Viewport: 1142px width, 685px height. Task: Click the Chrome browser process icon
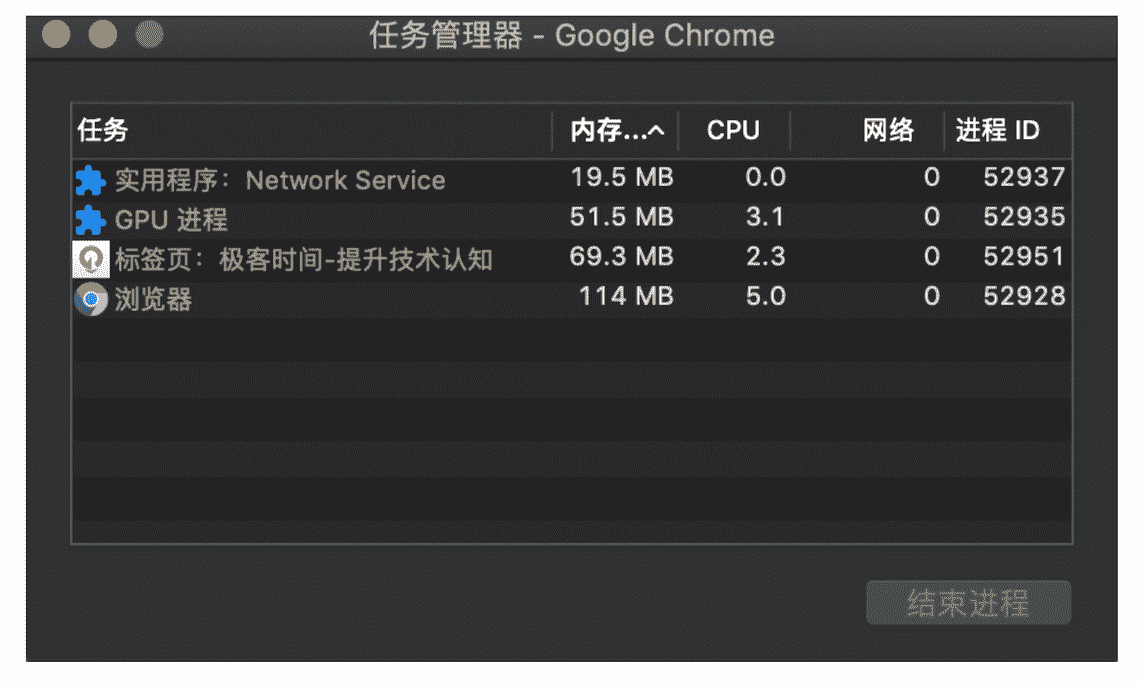coord(91,299)
